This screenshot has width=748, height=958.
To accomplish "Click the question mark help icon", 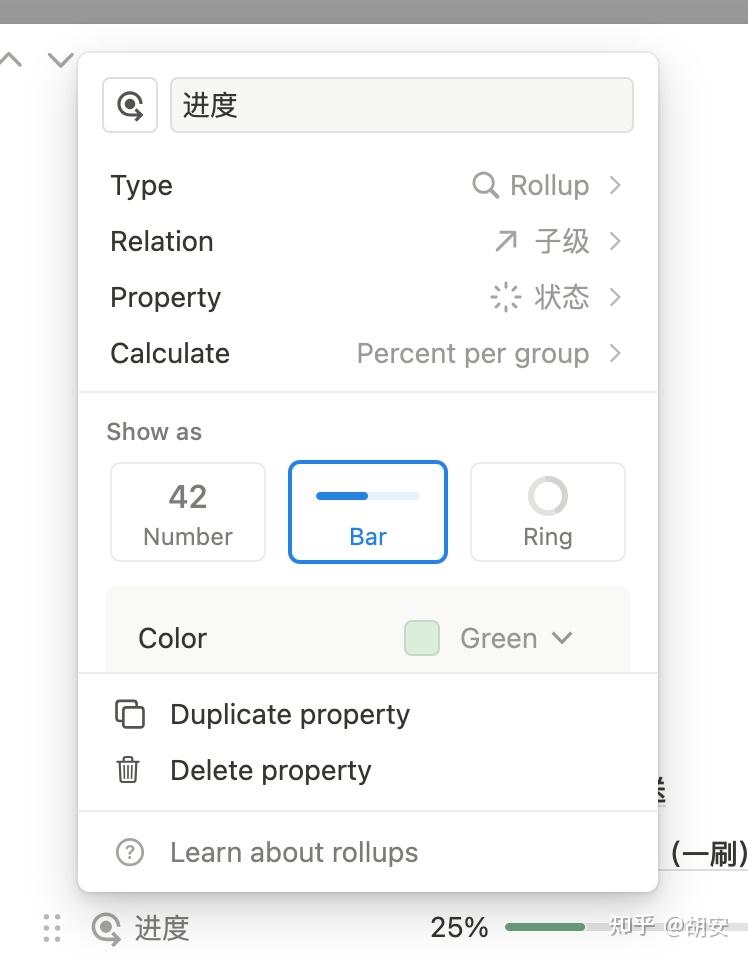I will click(130, 852).
